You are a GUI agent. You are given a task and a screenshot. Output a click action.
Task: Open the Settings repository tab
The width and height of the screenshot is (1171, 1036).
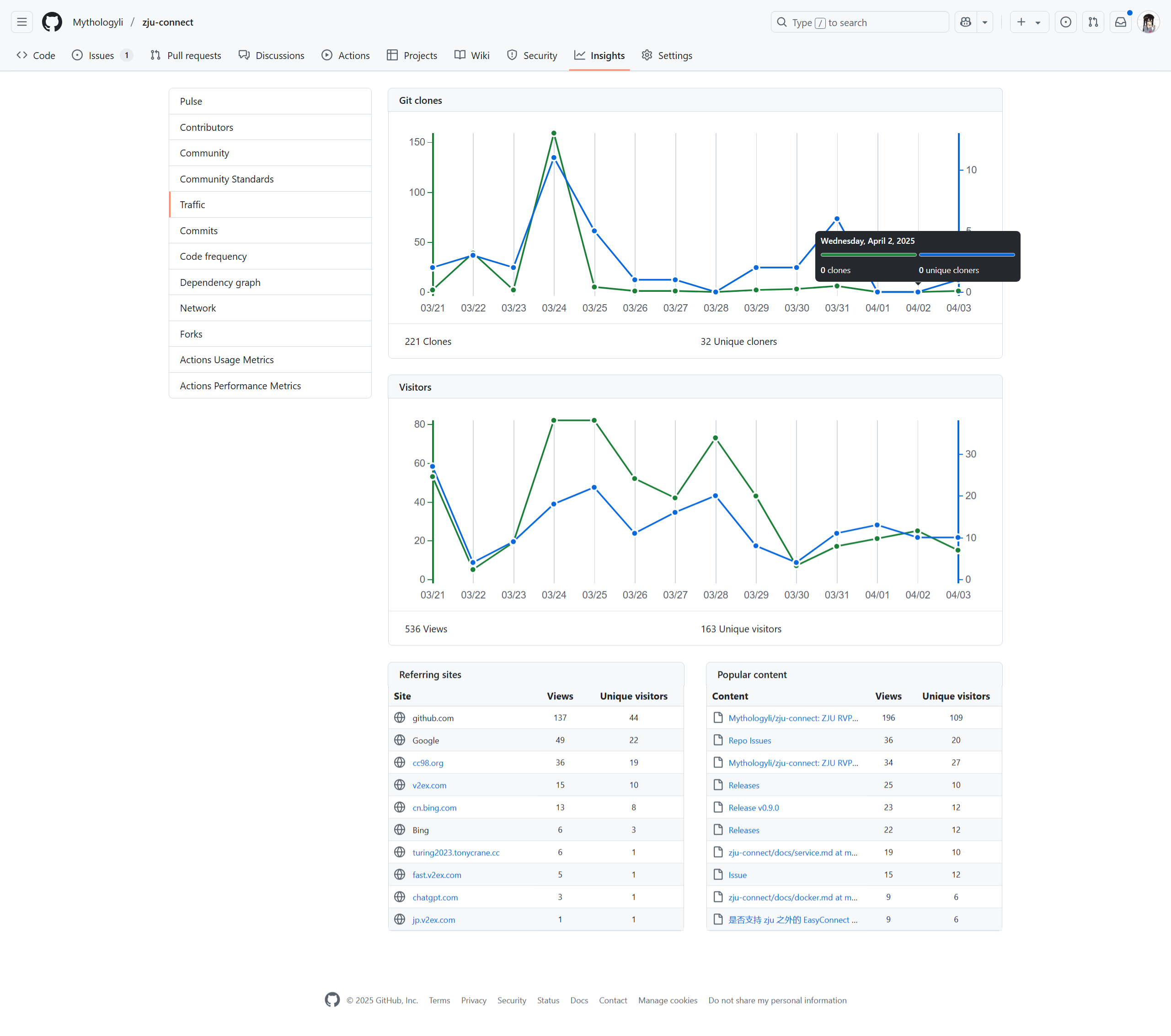tap(667, 56)
